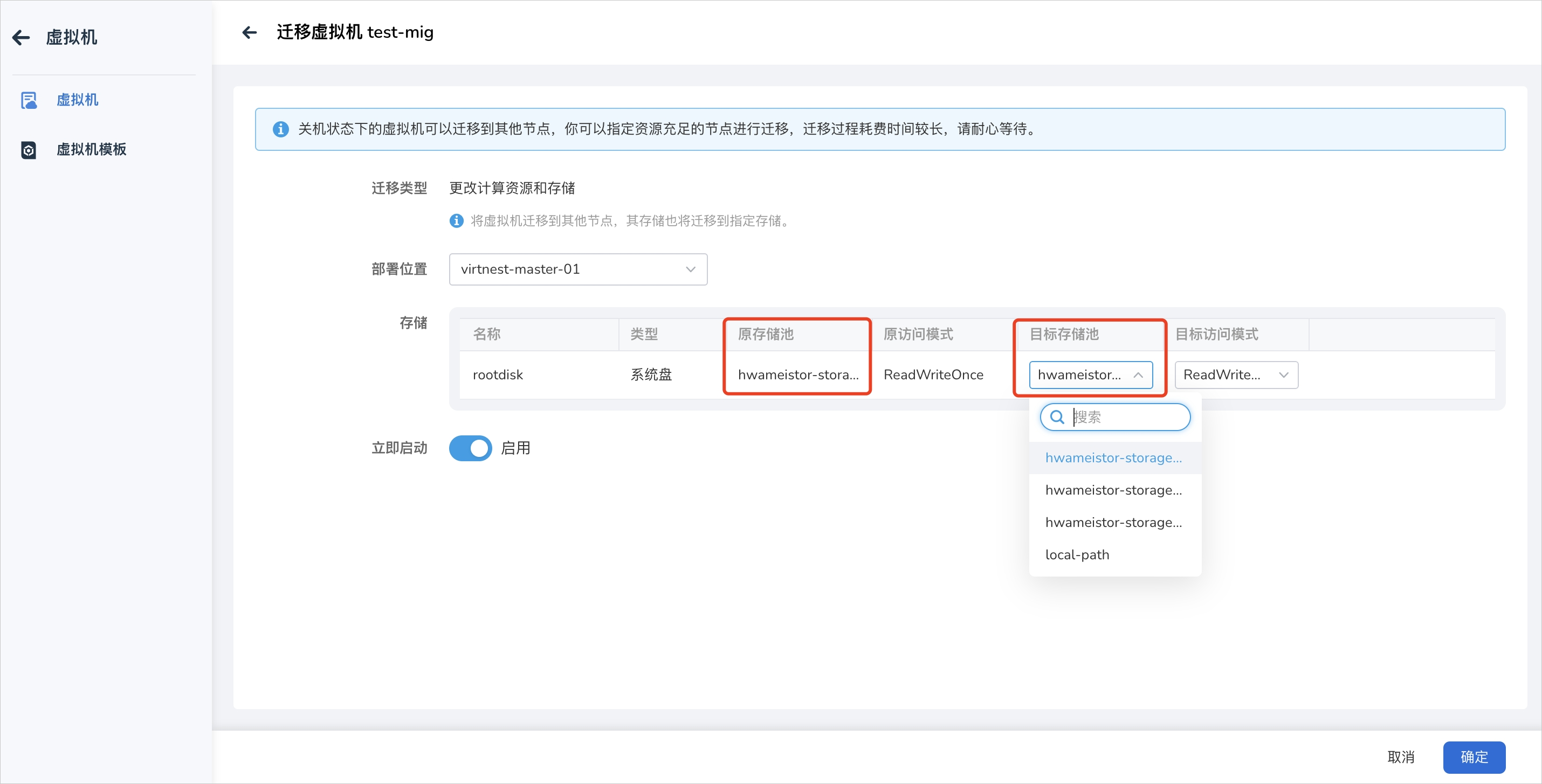Image resolution: width=1542 pixels, height=784 pixels.
Task: Click the 原存储池 column header
Action: coord(766,334)
